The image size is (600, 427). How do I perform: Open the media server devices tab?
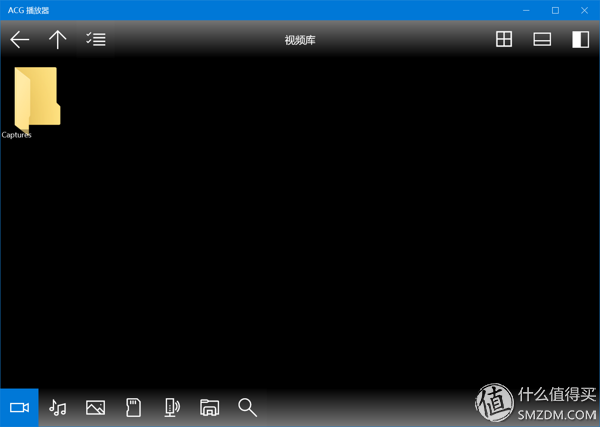pos(172,407)
